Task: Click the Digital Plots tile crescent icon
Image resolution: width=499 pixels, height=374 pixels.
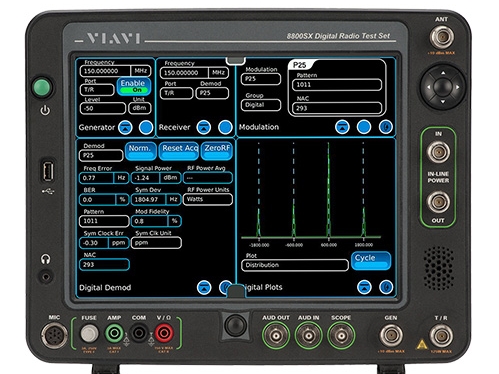Action: [386, 287]
